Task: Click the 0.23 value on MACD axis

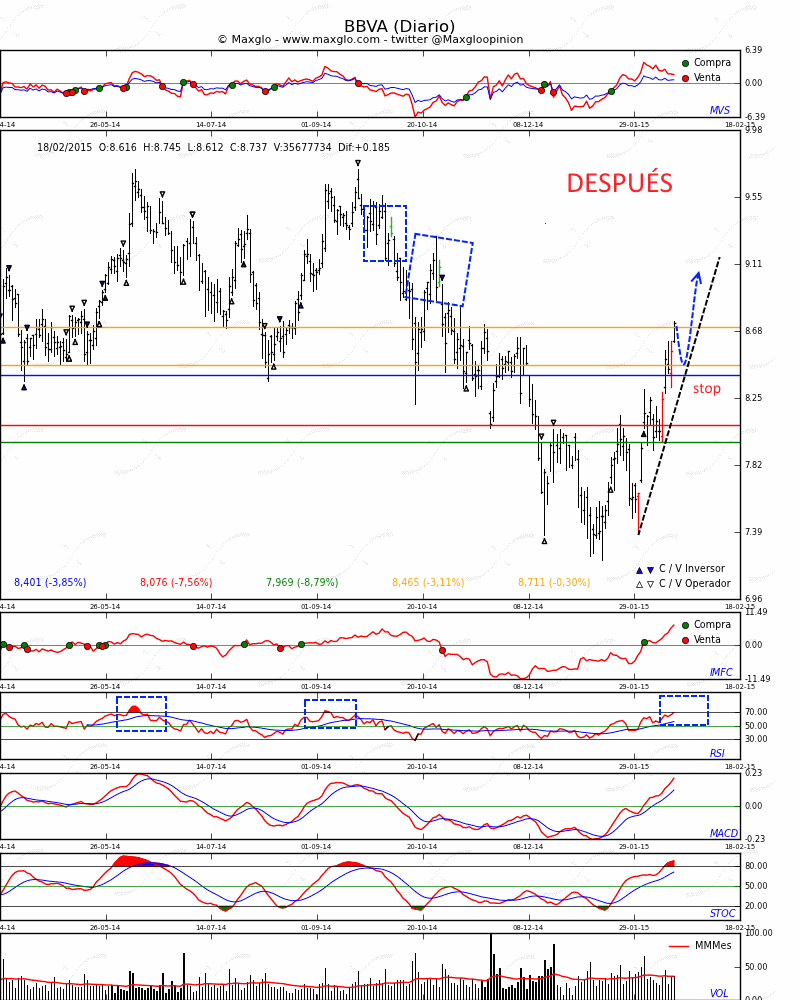Action: click(753, 773)
